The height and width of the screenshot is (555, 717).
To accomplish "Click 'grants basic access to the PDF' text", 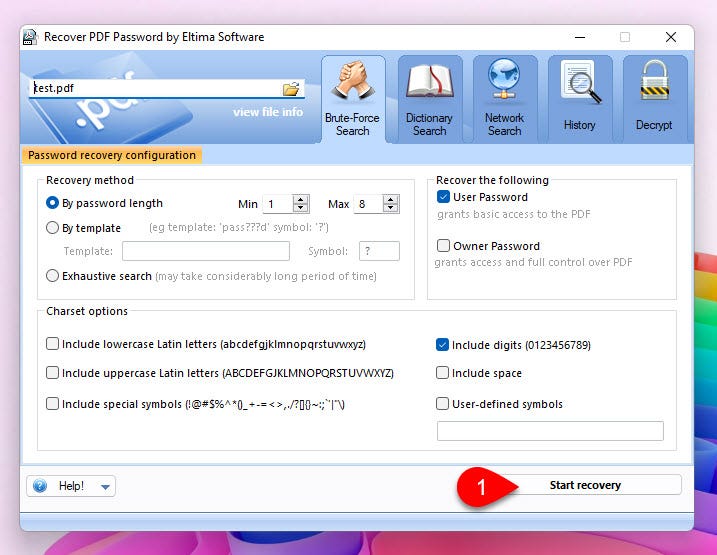I will (x=514, y=214).
